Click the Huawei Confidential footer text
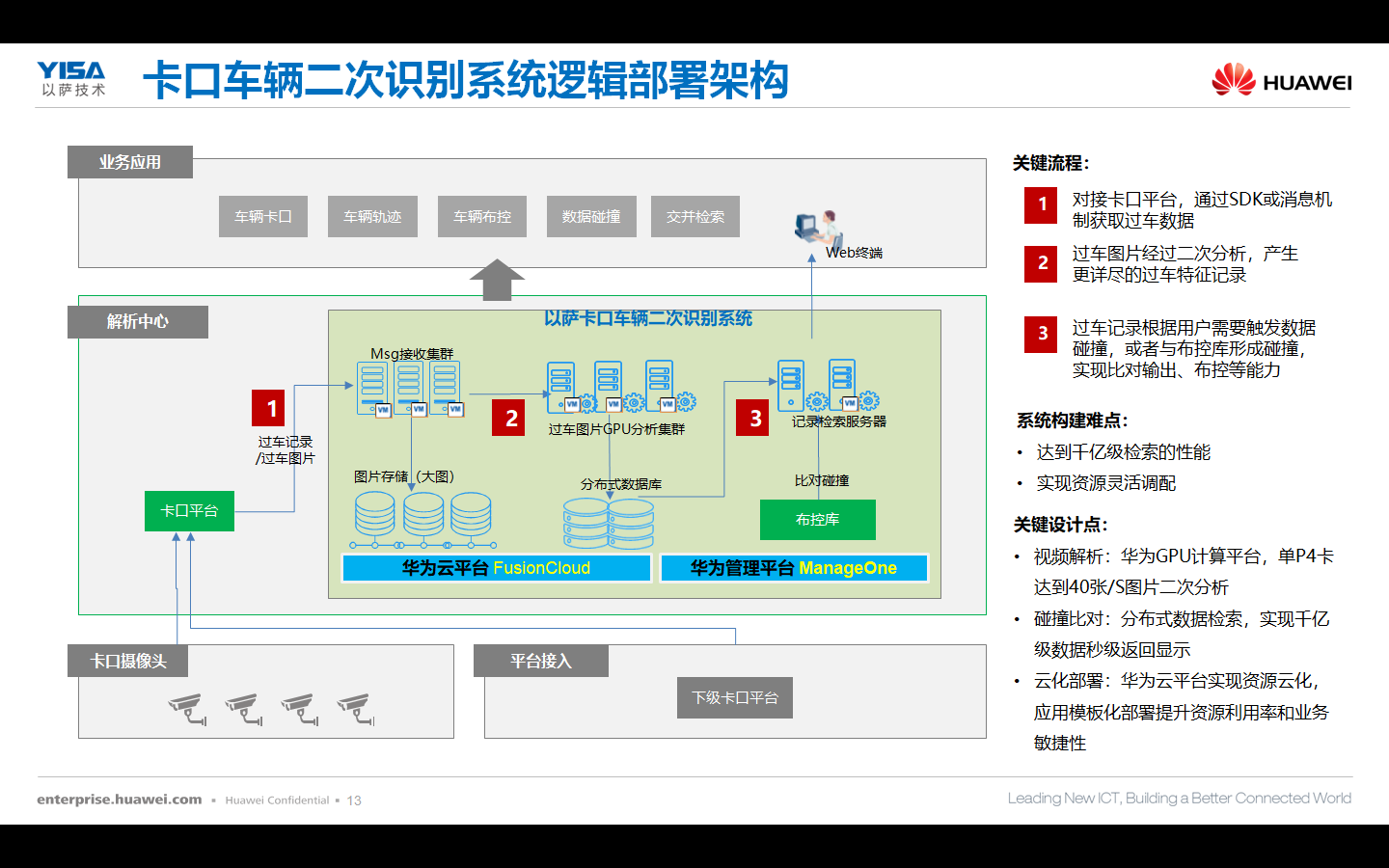The image size is (1389, 868). [277, 800]
